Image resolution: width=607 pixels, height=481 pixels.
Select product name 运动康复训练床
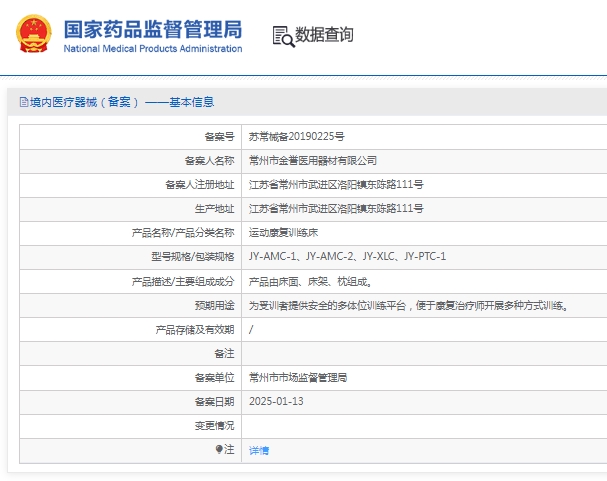click(283, 233)
